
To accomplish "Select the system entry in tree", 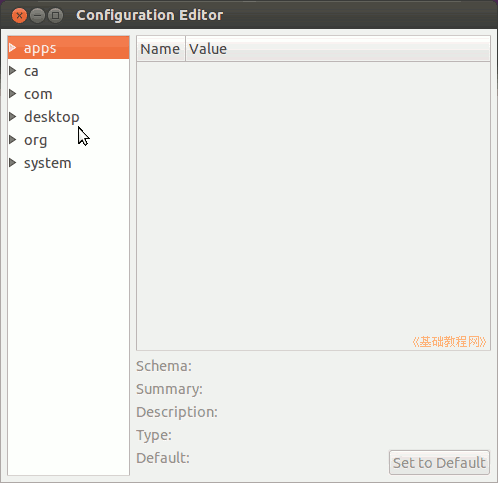I will click(68, 163).
